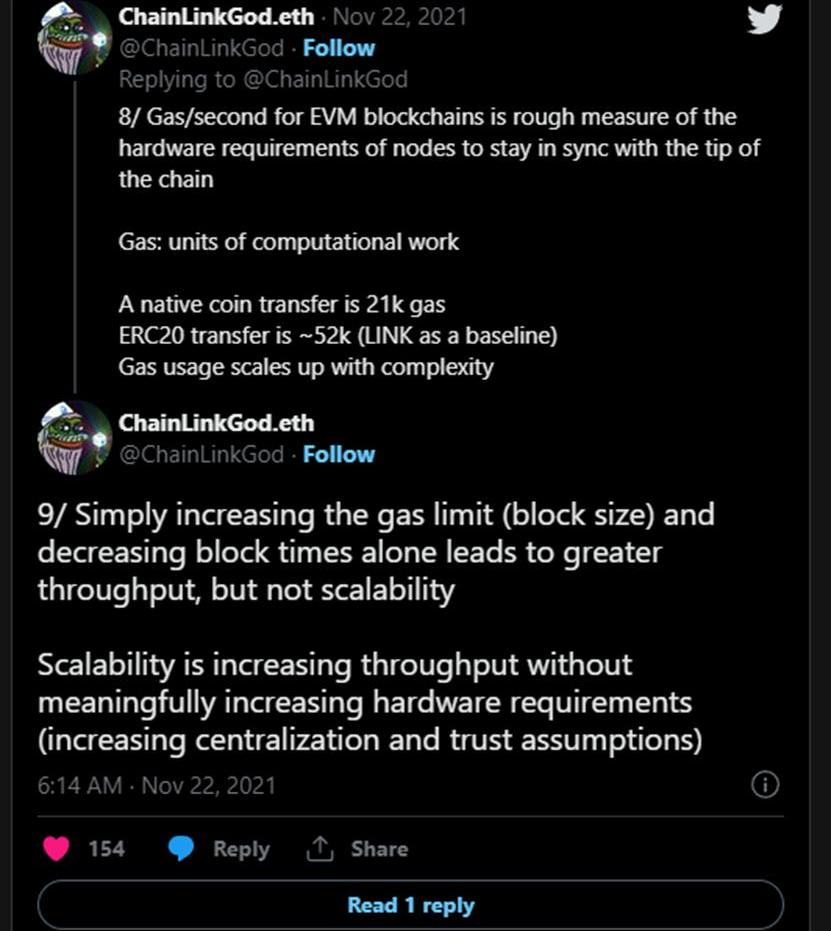Click the 154 likes count
The height and width of the screenshot is (931, 831).
(x=107, y=849)
